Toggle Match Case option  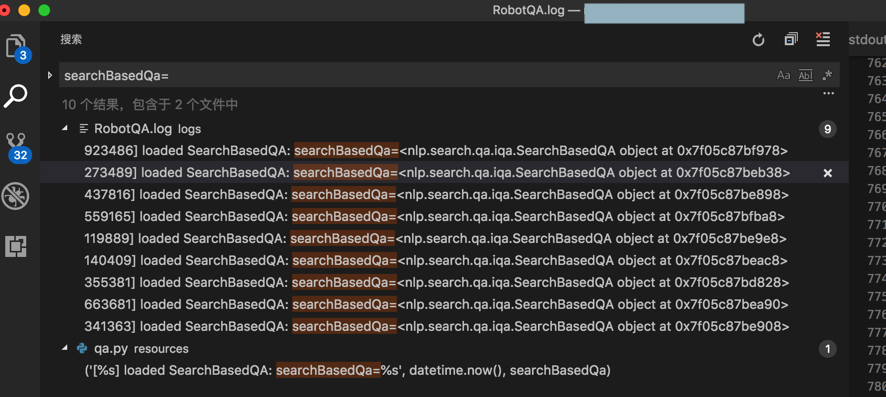pos(783,75)
